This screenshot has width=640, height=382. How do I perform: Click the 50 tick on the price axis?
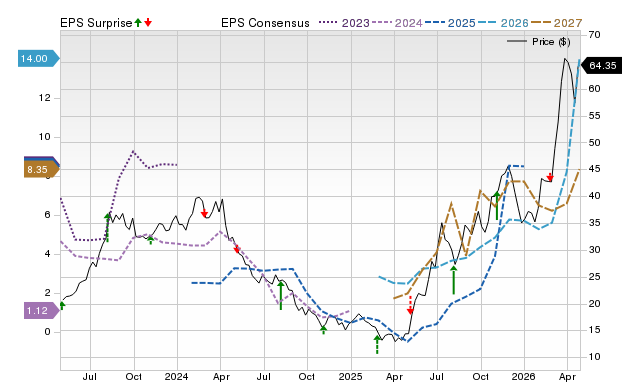(x=594, y=143)
